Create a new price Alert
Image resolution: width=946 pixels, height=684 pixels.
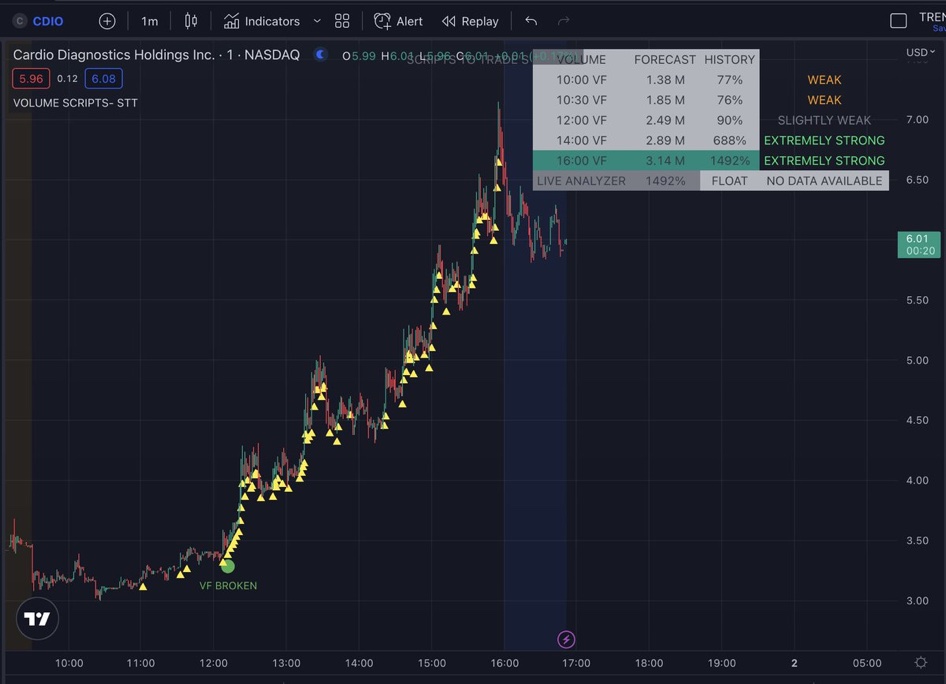click(x=398, y=21)
